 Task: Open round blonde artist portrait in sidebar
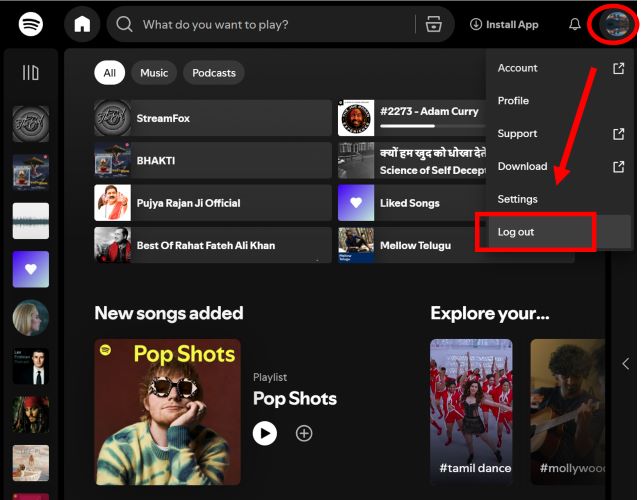pyautogui.click(x=30, y=318)
